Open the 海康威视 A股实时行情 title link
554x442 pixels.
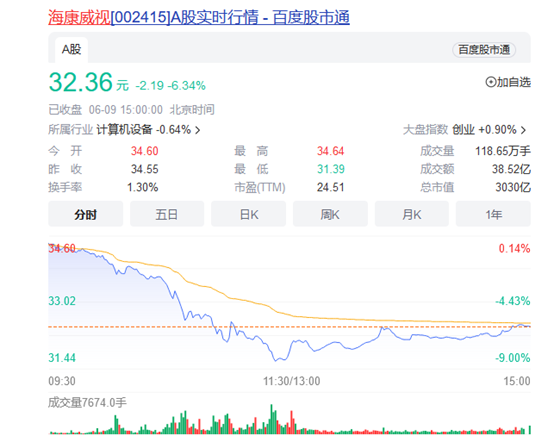tap(199, 18)
